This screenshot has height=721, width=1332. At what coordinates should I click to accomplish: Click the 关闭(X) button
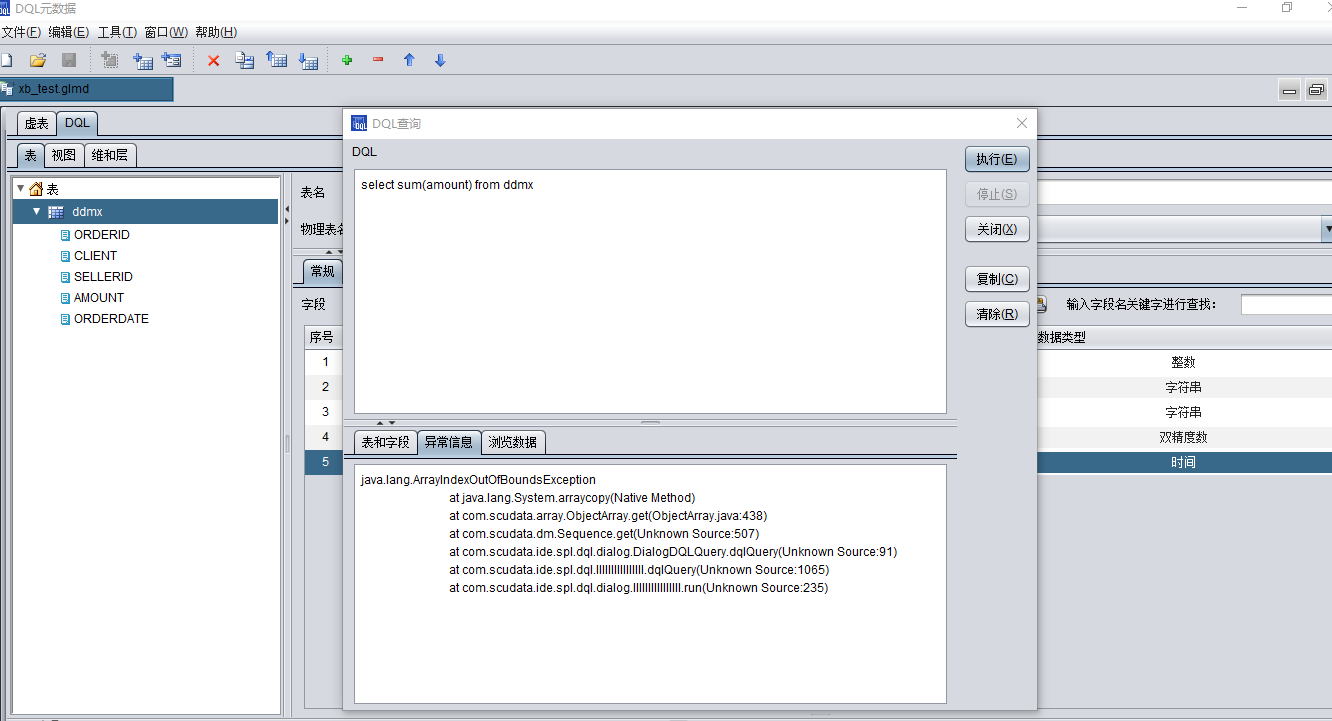pos(997,229)
